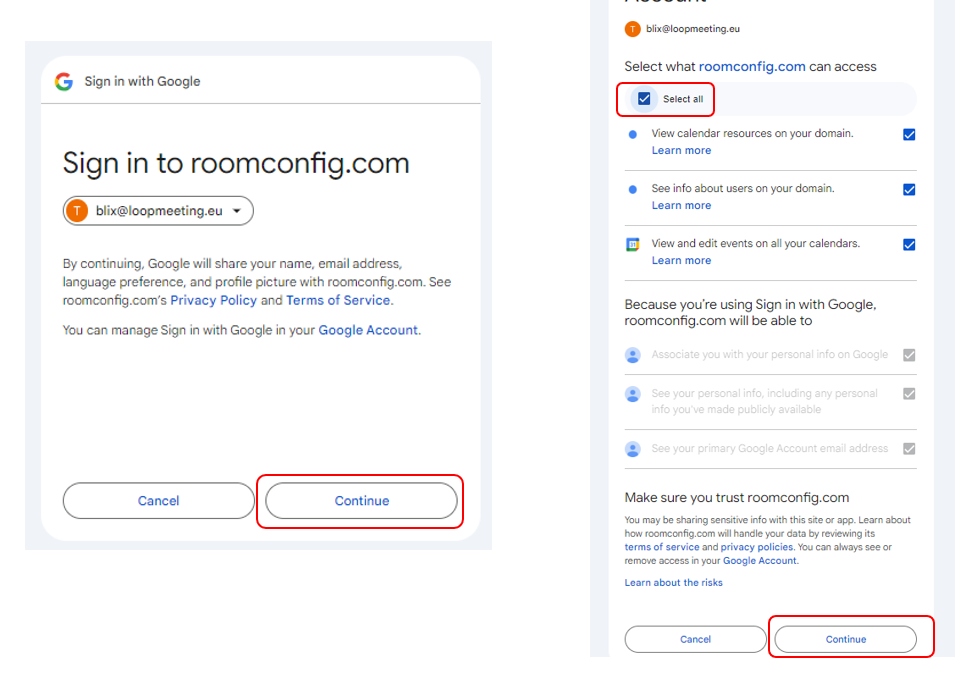Uncheck See info about users on your domain
Screen dimensions: 976x686
tap(909, 190)
